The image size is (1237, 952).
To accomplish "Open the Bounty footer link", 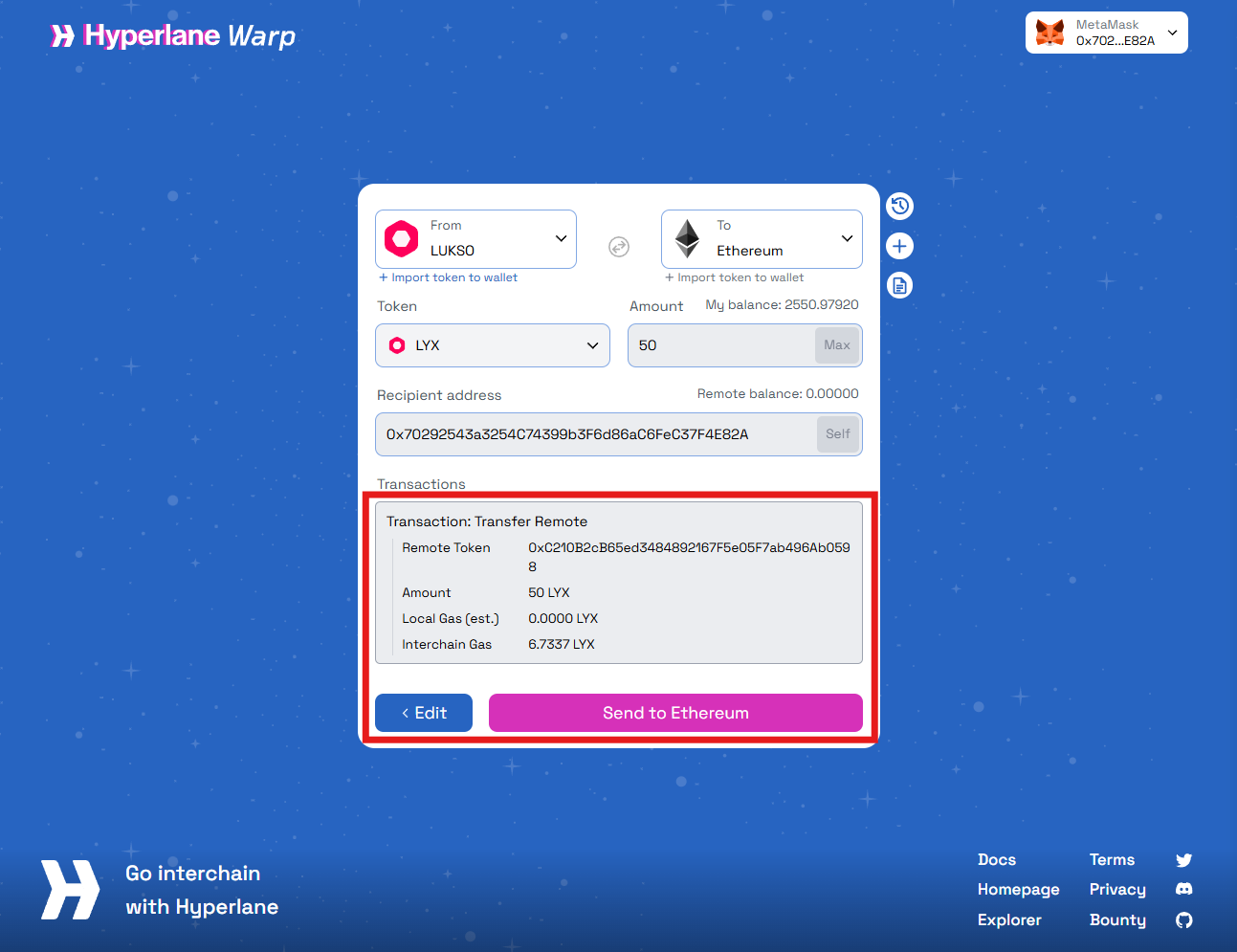I will click(x=1117, y=920).
